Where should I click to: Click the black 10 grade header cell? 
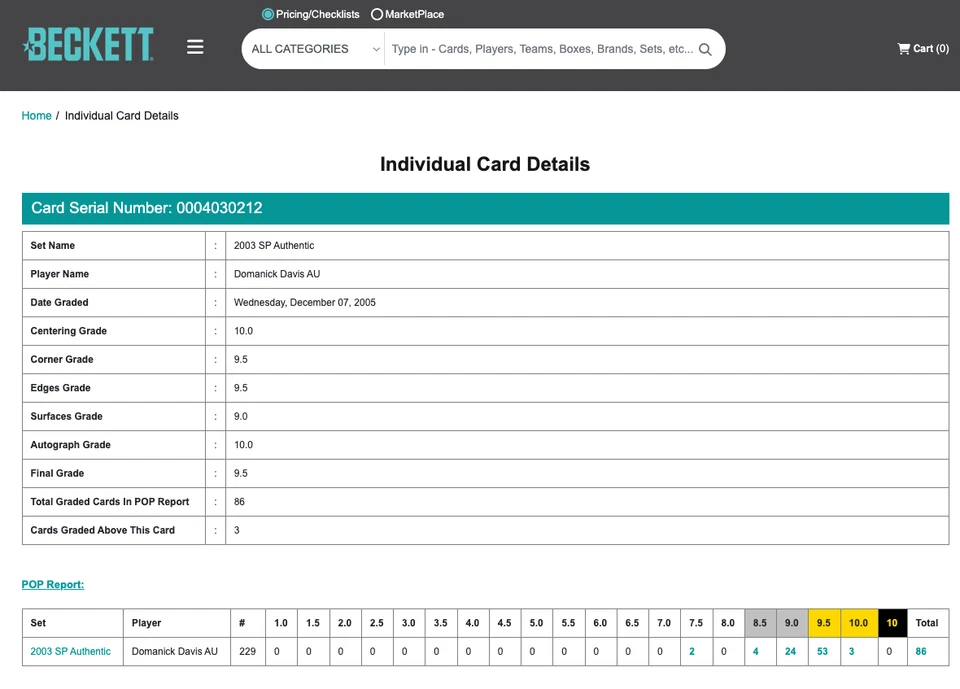pos(891,623)
